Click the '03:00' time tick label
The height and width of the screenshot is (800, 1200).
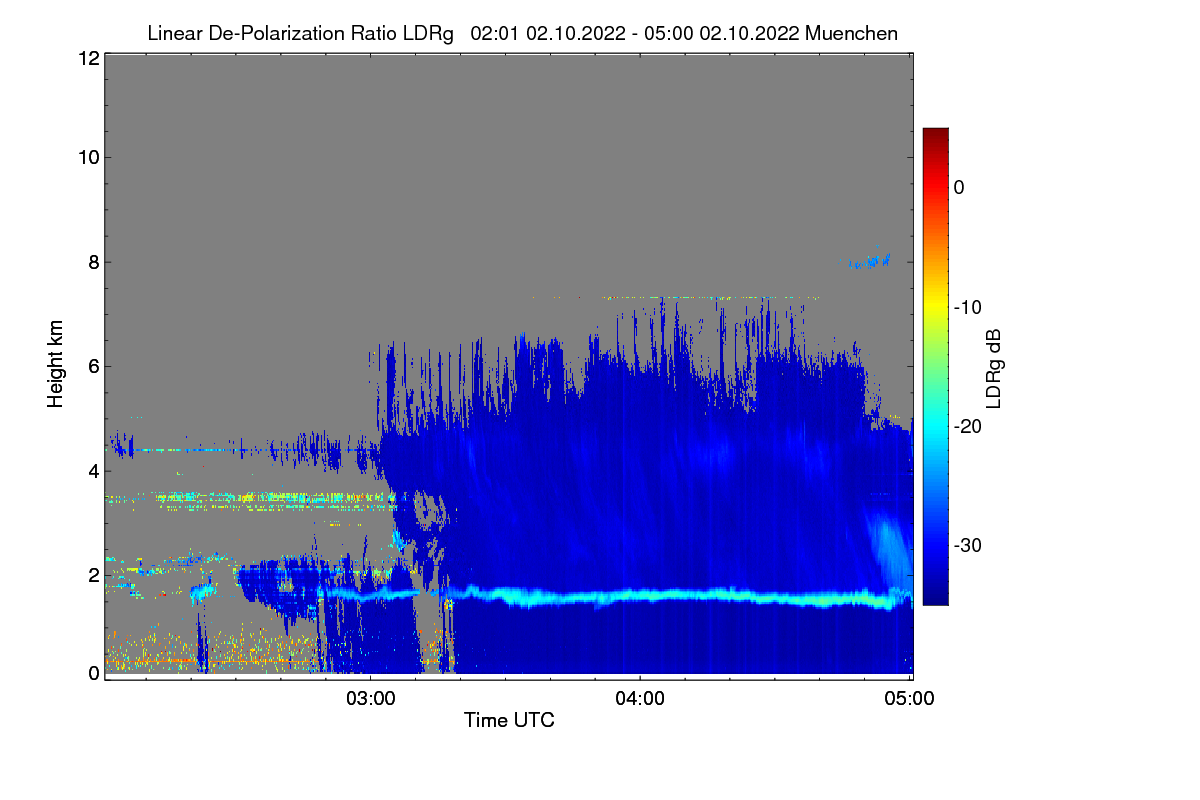(371, 698)
